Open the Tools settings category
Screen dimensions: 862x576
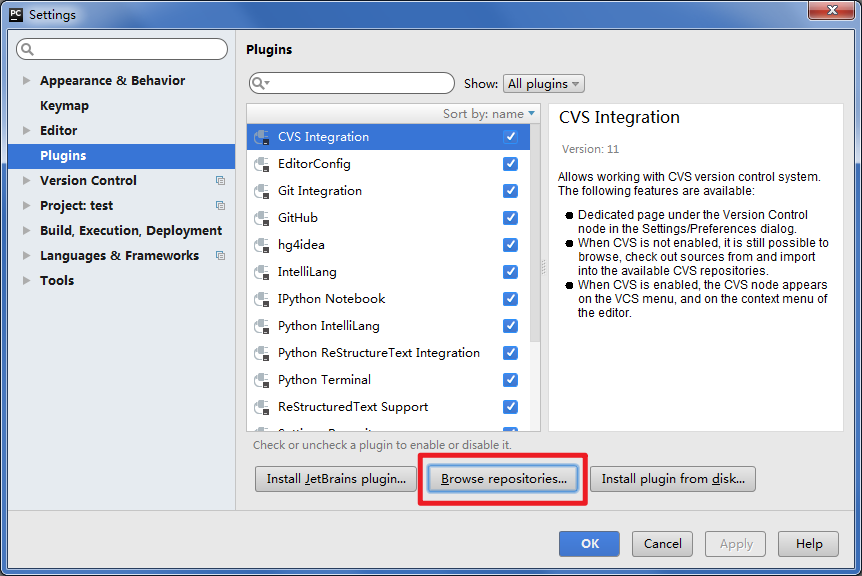[57, 280]
